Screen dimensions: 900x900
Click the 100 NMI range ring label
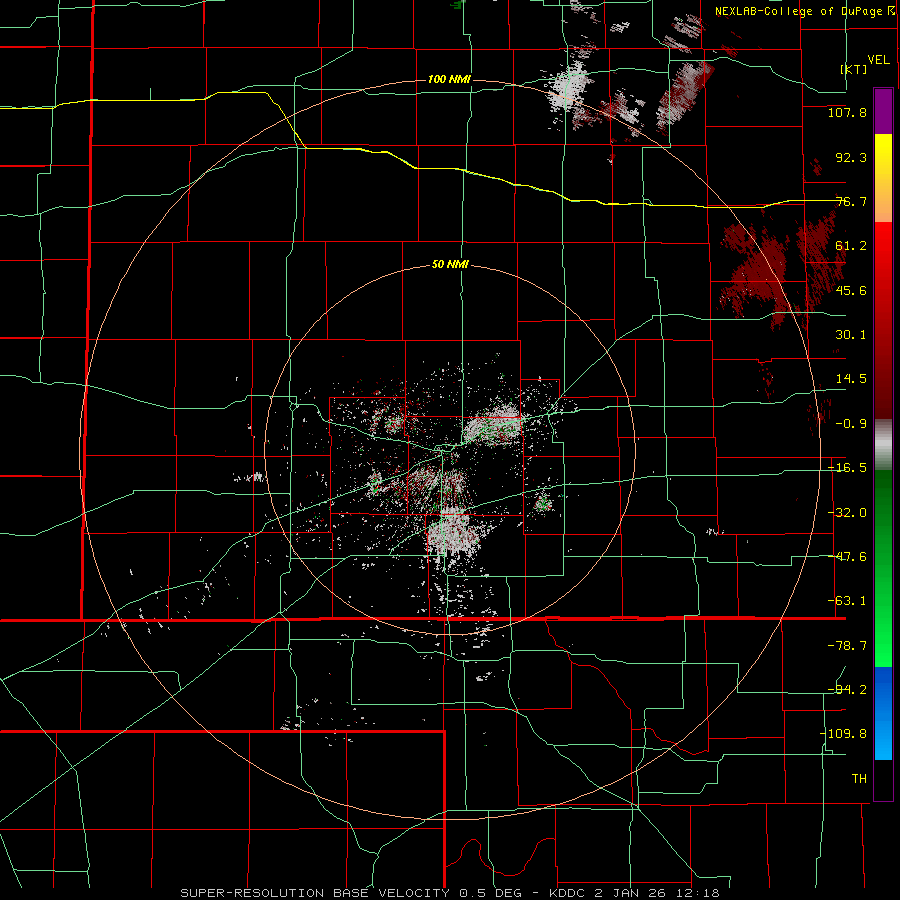(x=449, y=79)
